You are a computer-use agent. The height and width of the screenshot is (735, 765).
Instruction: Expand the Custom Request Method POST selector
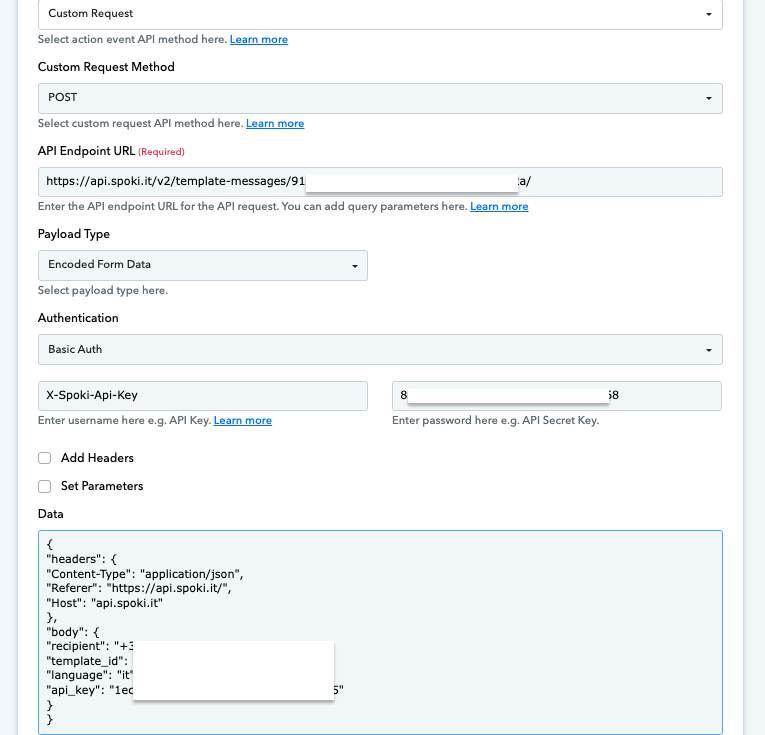pos(380,99)
